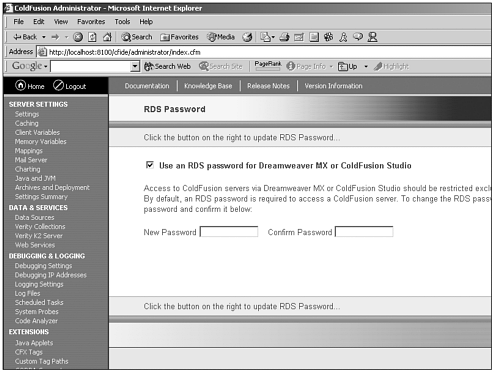Open the Release Notes link
This screenshot has height=372, width=495.
click(268, 86)
